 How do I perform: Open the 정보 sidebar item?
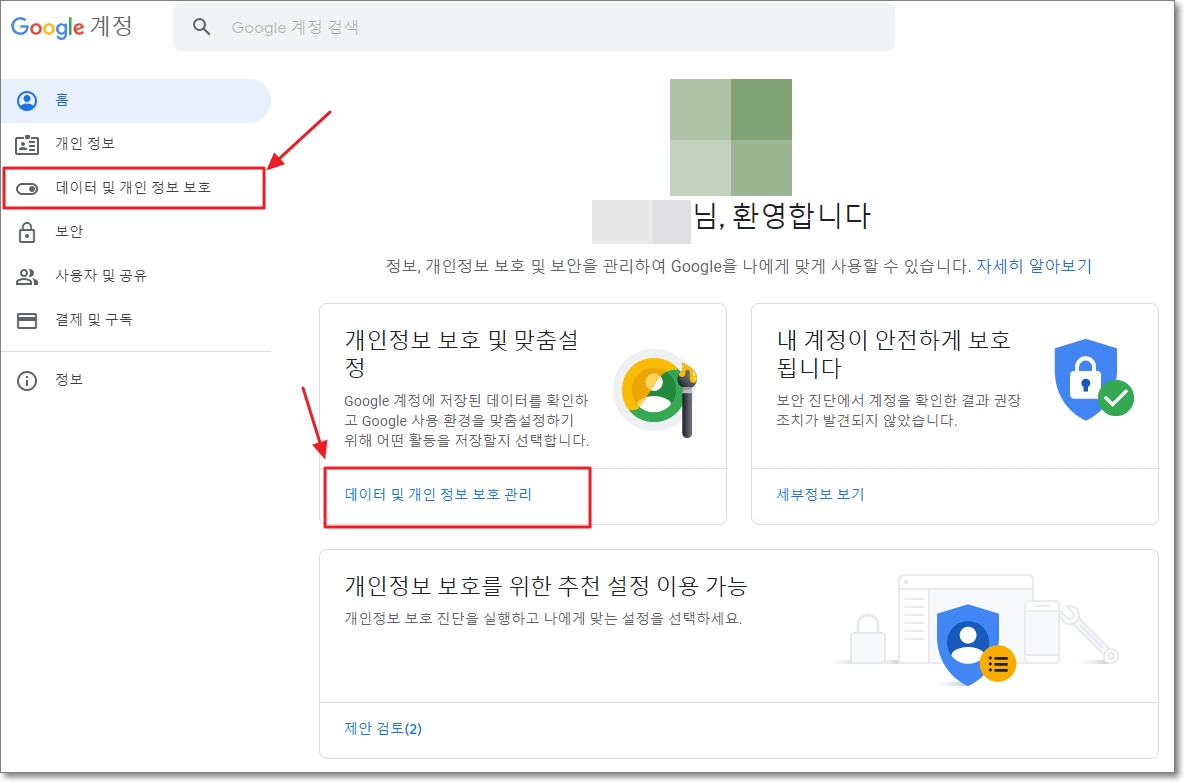pyautogui.click(x=136, y=380)
